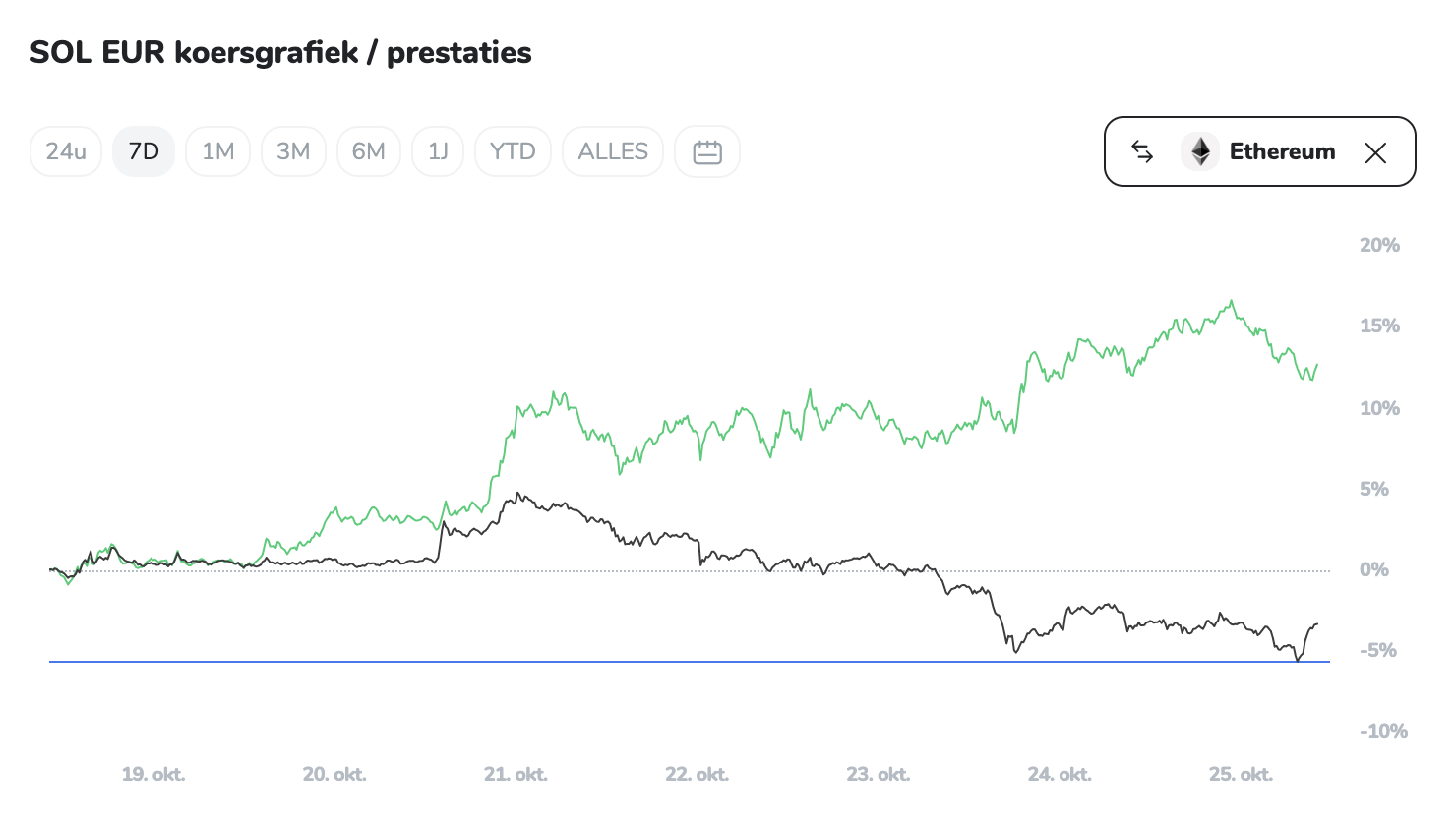The height and width of the screenshot is (830, 1456).
Task: Show the 1J yearly range
Action: coord(438,151)
